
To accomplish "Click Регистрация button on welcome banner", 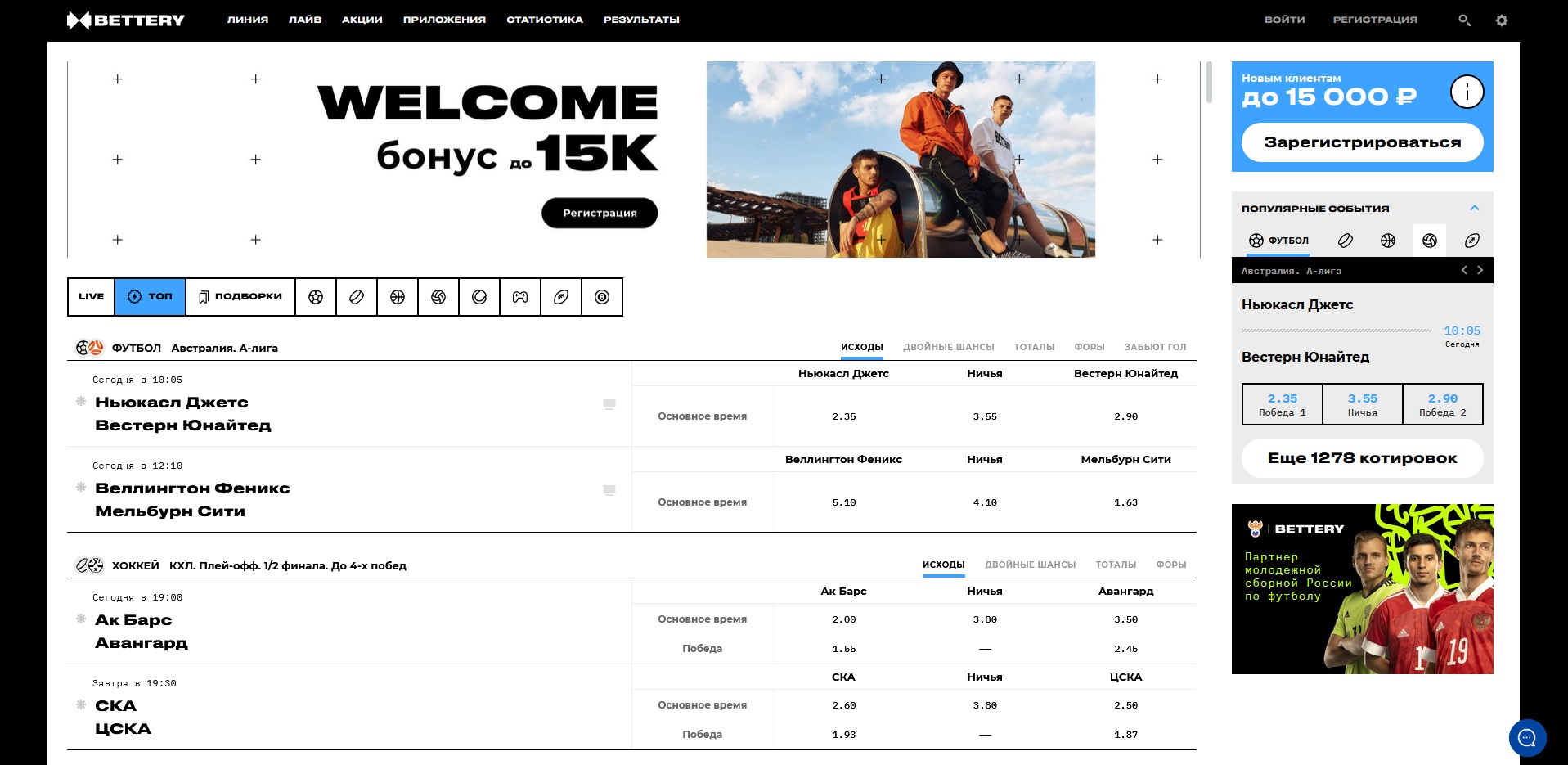I will coord(600,213).
